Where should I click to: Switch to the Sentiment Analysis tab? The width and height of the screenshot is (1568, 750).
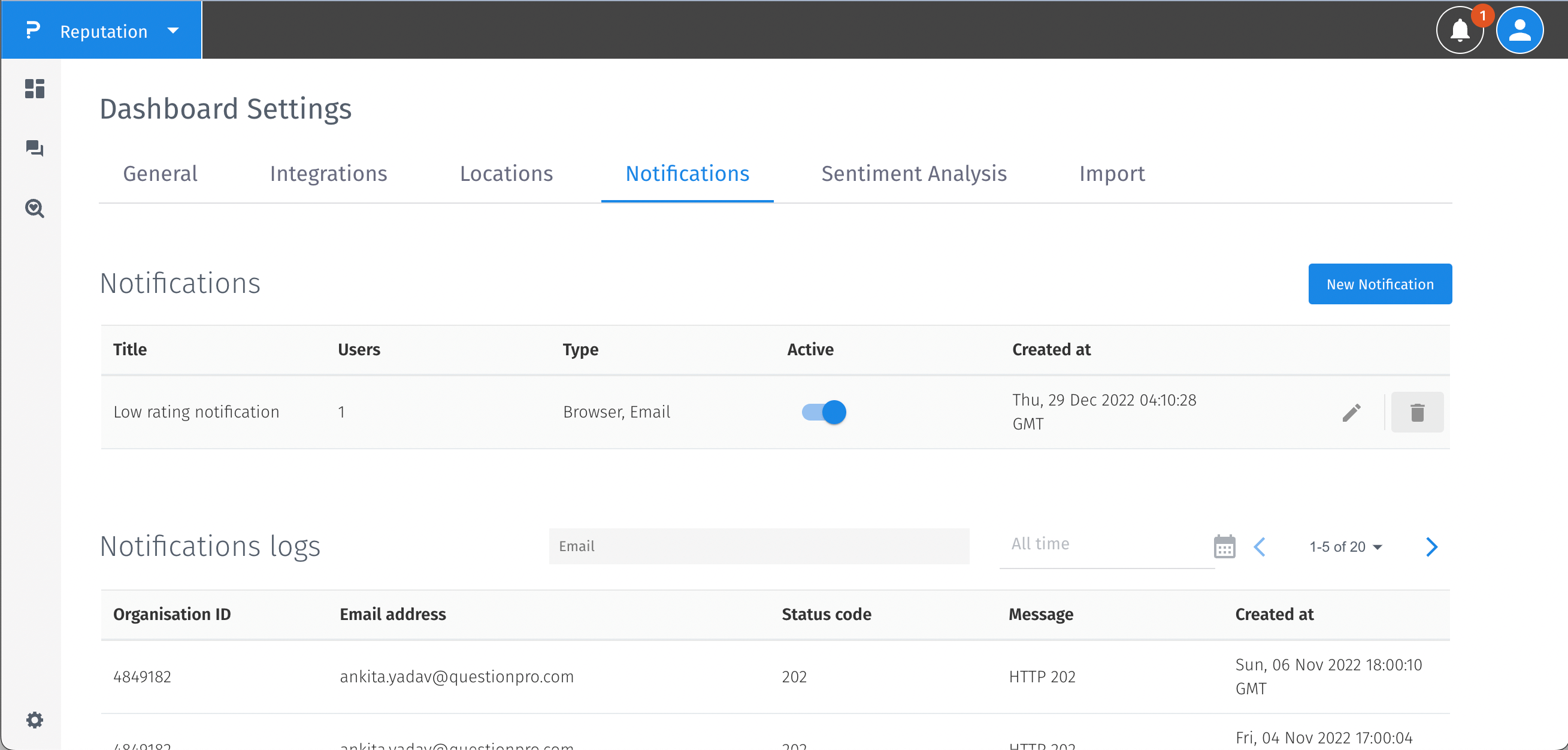point(913,174)
